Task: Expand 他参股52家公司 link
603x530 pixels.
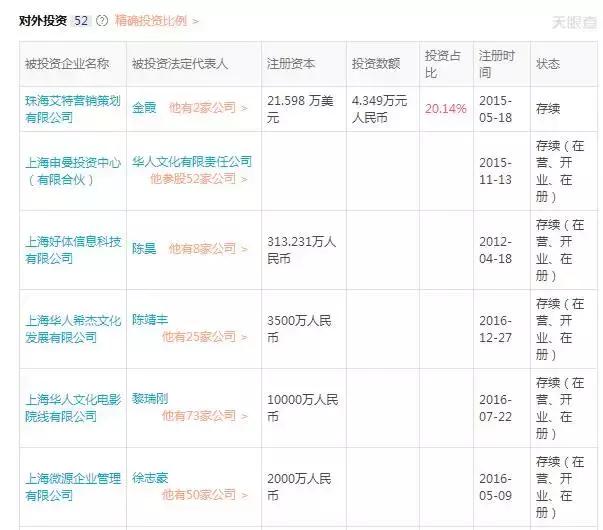Action: point(198,179)
